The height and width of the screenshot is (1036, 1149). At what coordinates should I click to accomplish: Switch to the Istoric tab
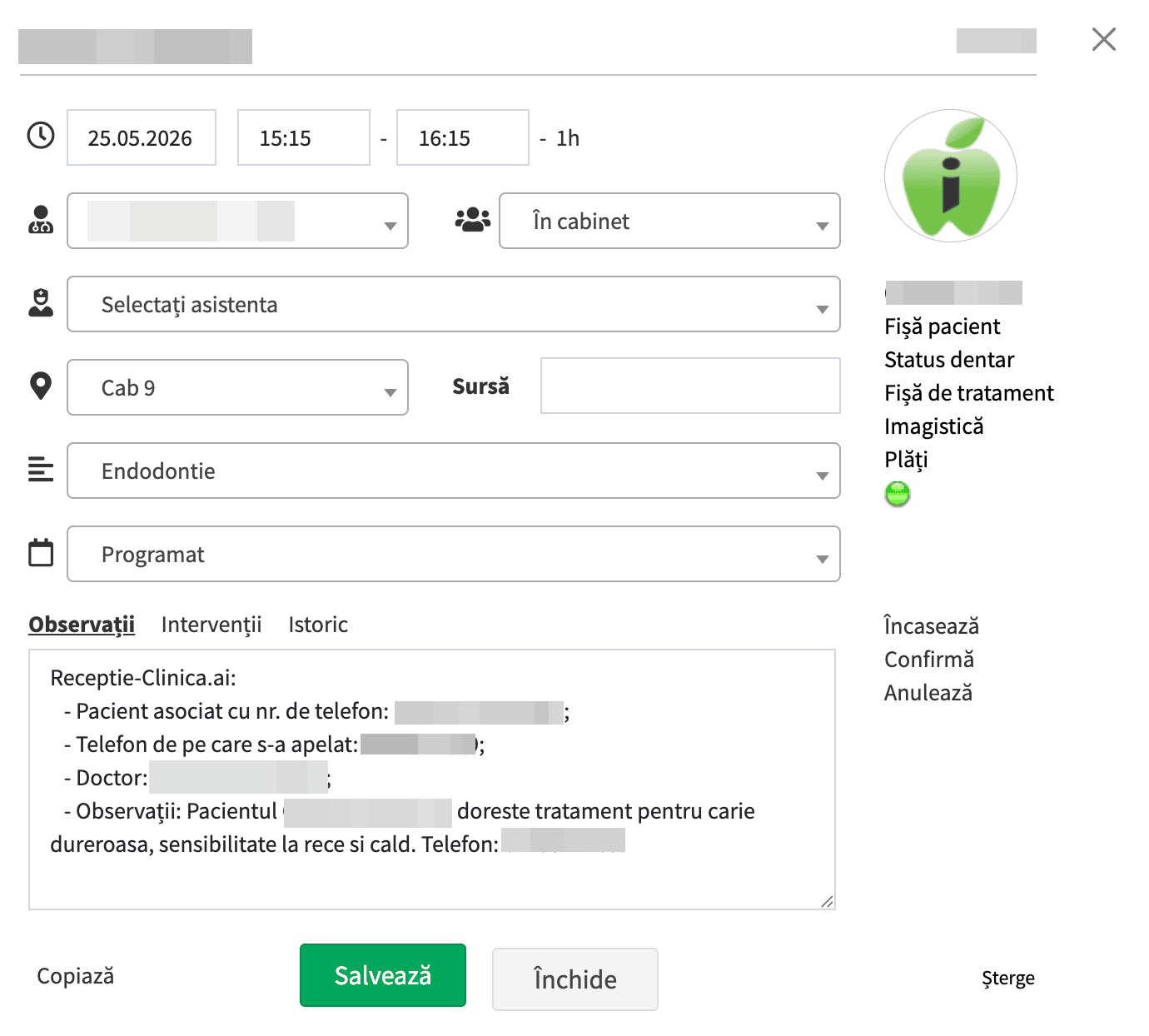317,624
